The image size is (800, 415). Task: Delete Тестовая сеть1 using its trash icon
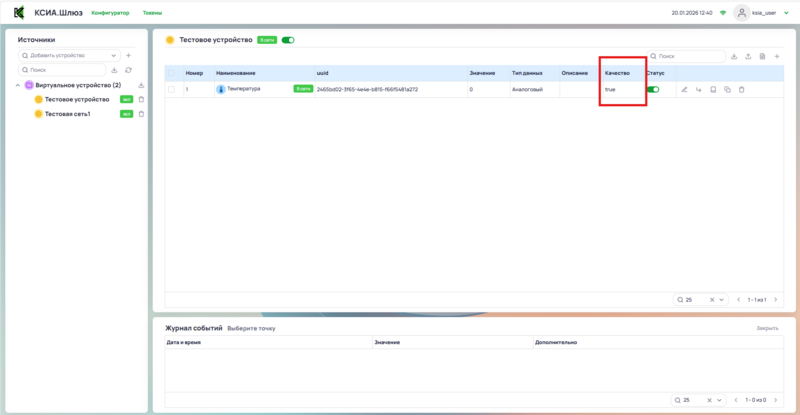tap(141, 114)
